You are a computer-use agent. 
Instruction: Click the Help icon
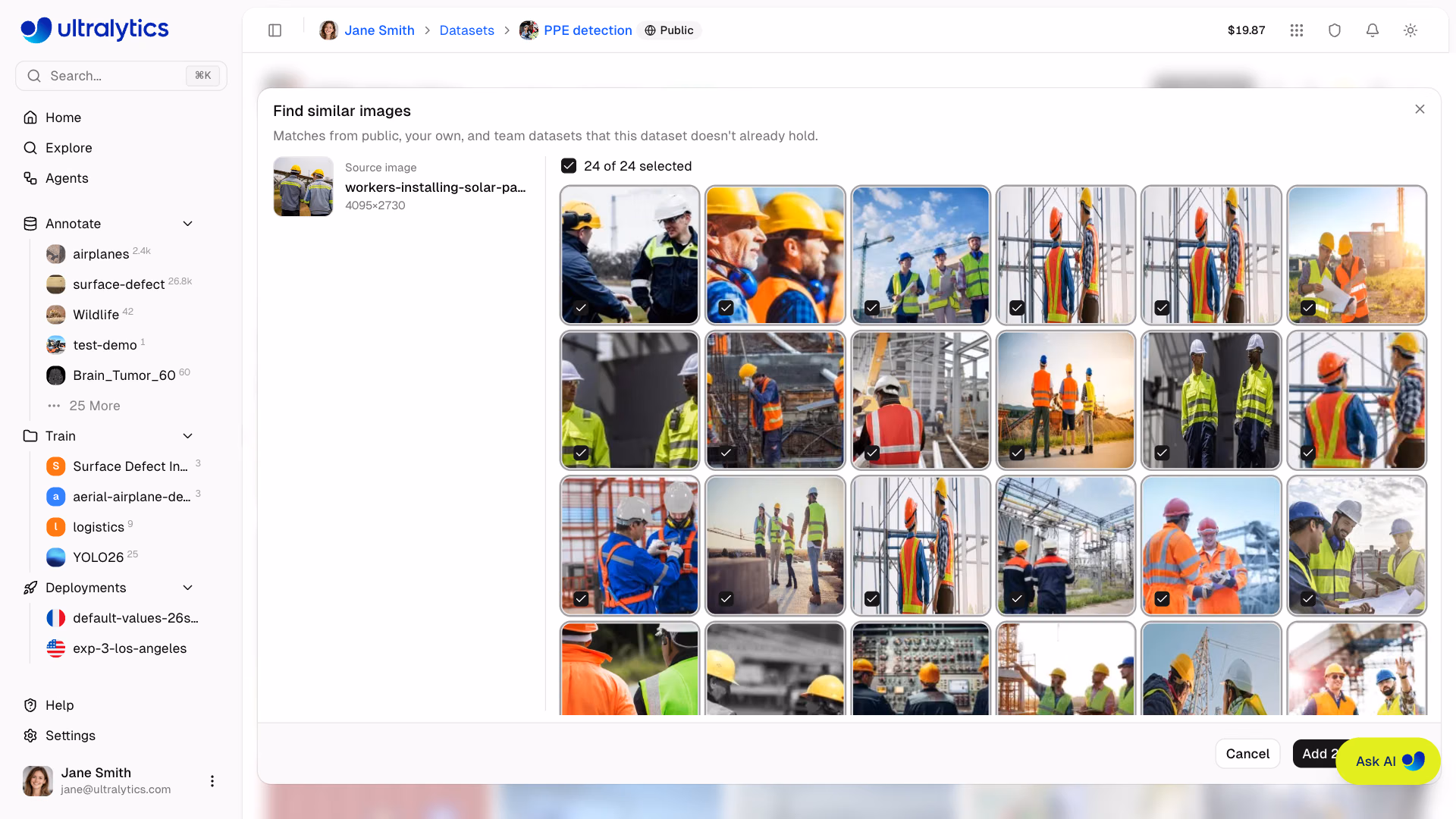coord(30,705)
